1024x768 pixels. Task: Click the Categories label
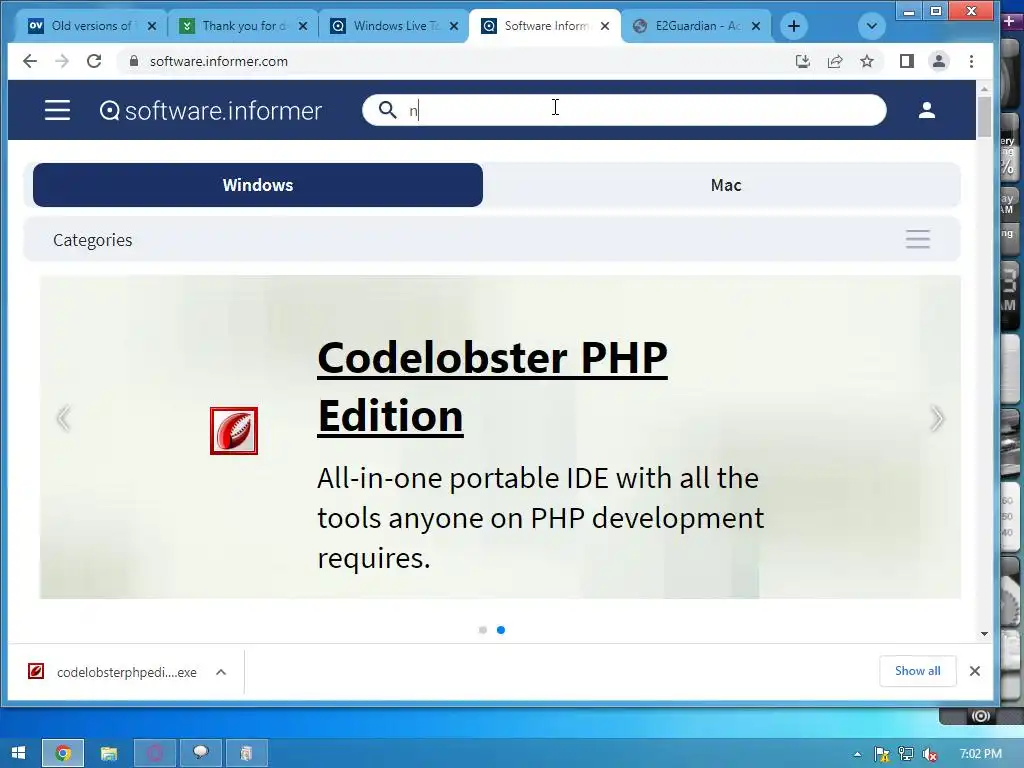93,240
